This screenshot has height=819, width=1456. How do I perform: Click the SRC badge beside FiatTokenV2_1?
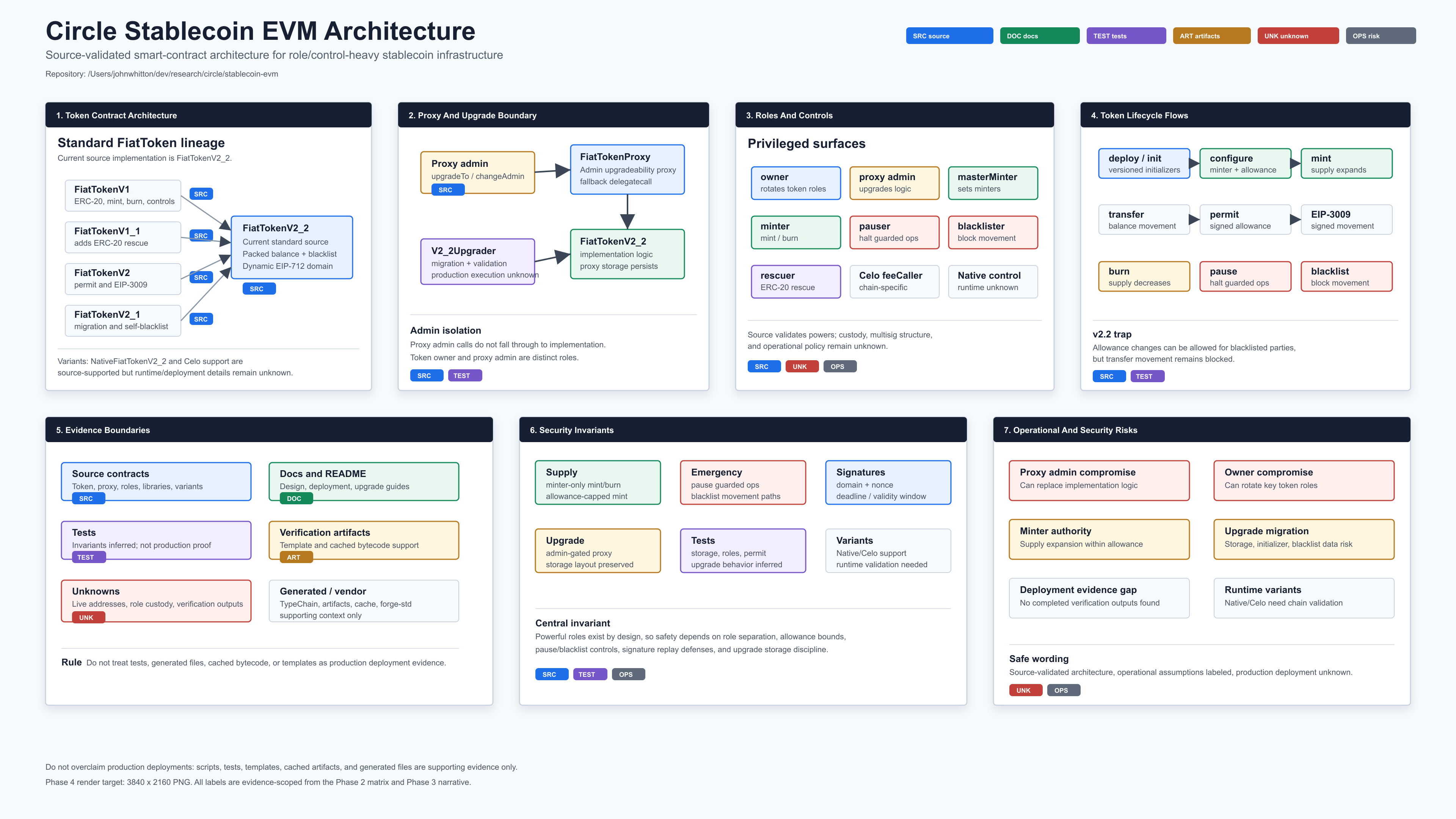[201, 319]
